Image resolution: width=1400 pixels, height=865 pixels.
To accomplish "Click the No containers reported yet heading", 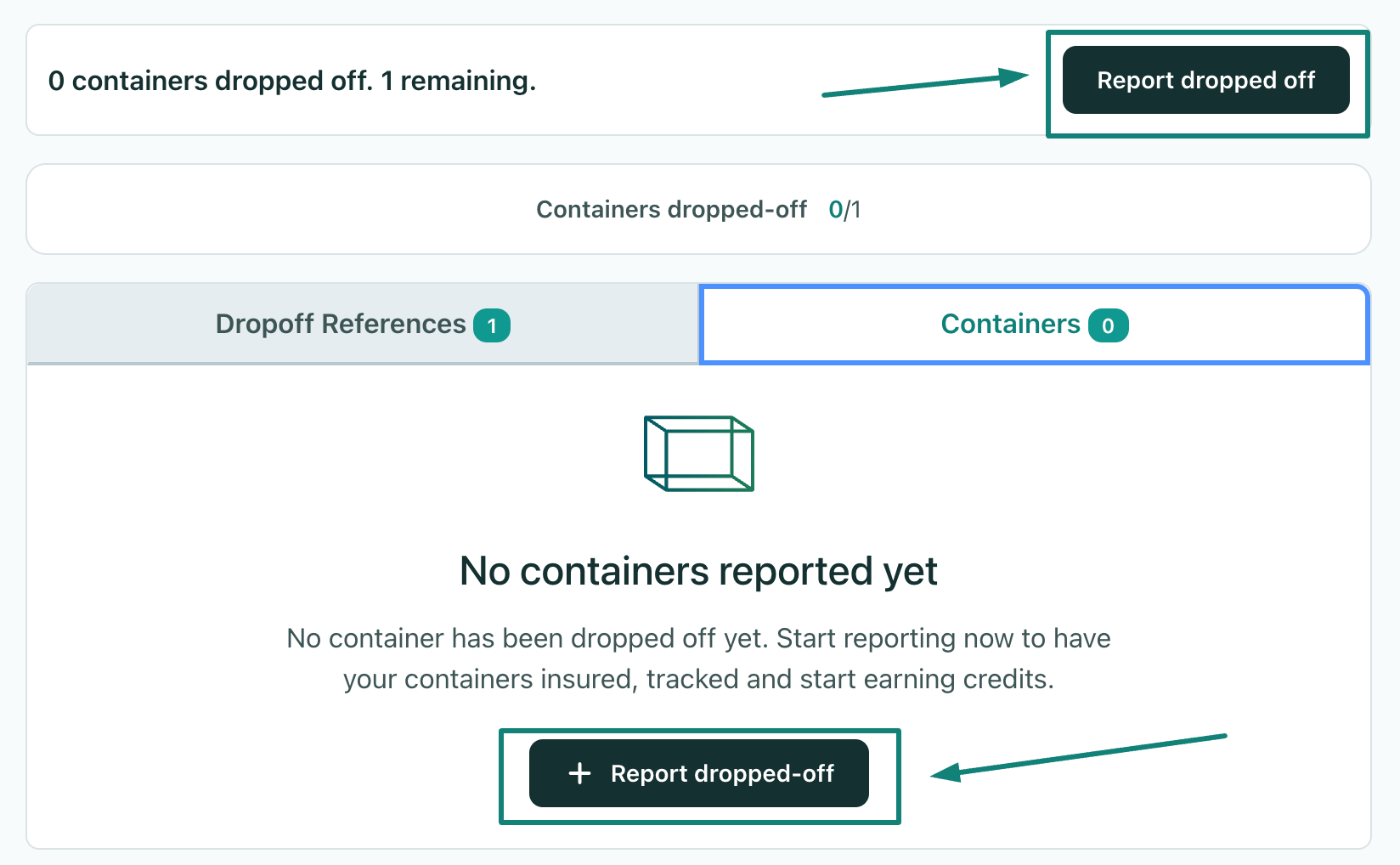I will pyautogui.click(x=698, y=571).
